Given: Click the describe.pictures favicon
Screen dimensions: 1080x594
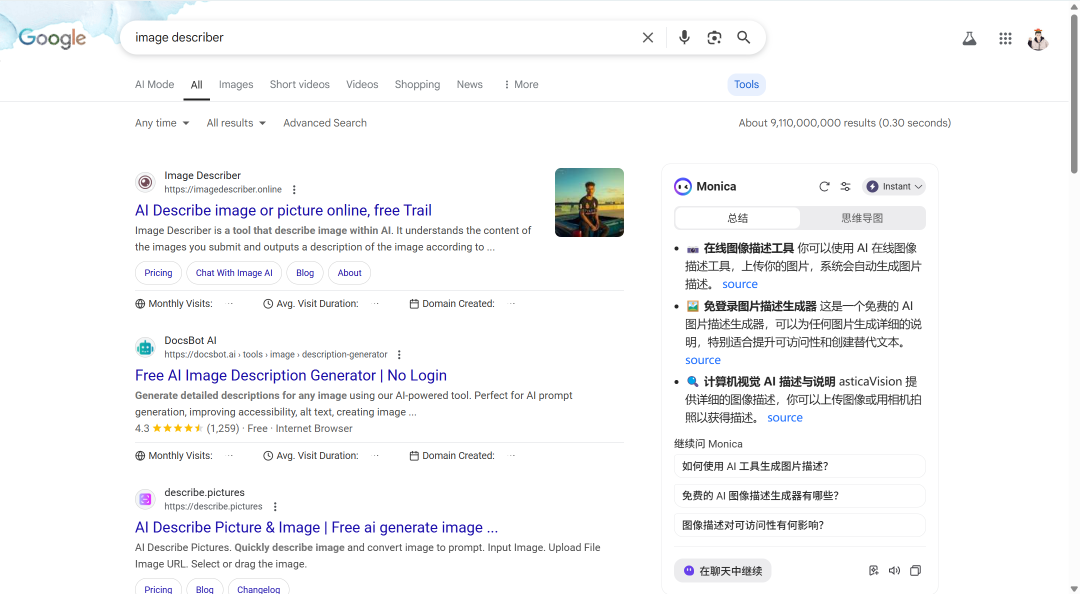Looking at the screenshot, I should pos(145,499).
